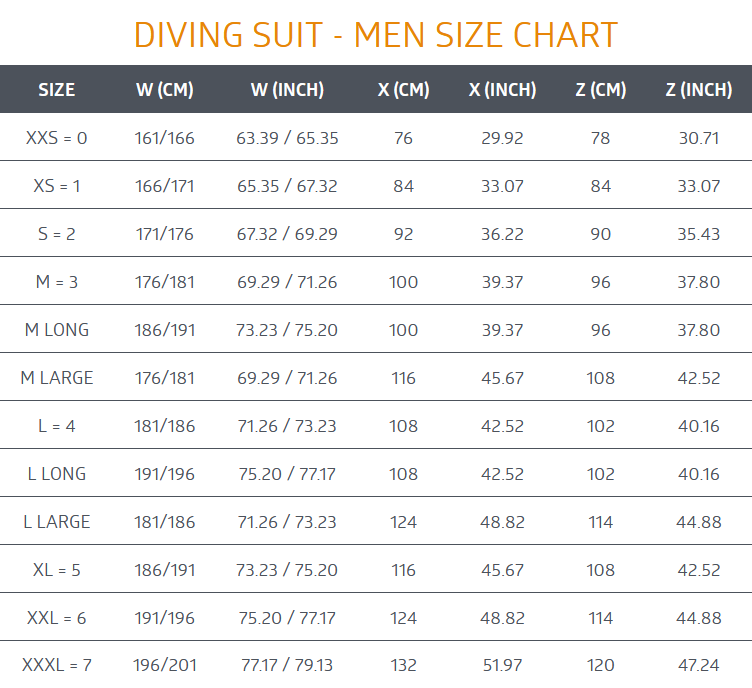Select the XXS = 0 size row label
752x688 pixels.
coord(57,138)
